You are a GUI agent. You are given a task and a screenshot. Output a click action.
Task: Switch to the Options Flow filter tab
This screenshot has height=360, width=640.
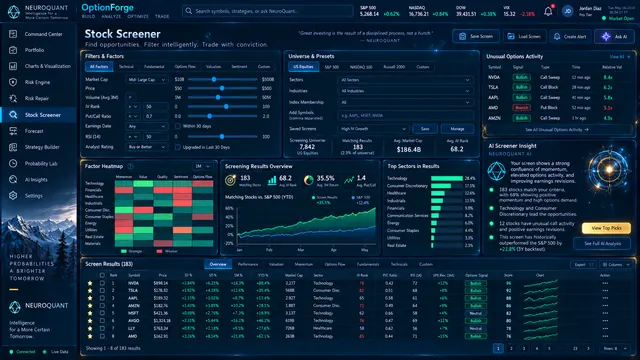185,67
